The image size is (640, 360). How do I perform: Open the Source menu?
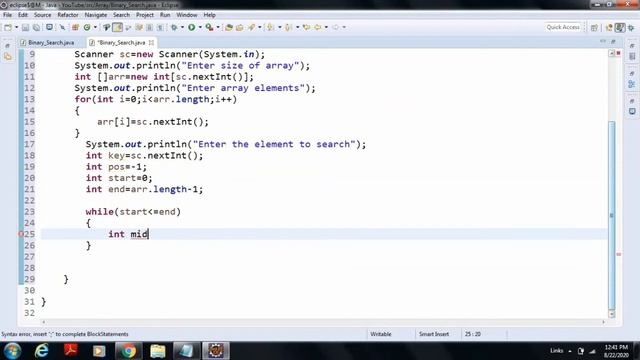point(42,15)
